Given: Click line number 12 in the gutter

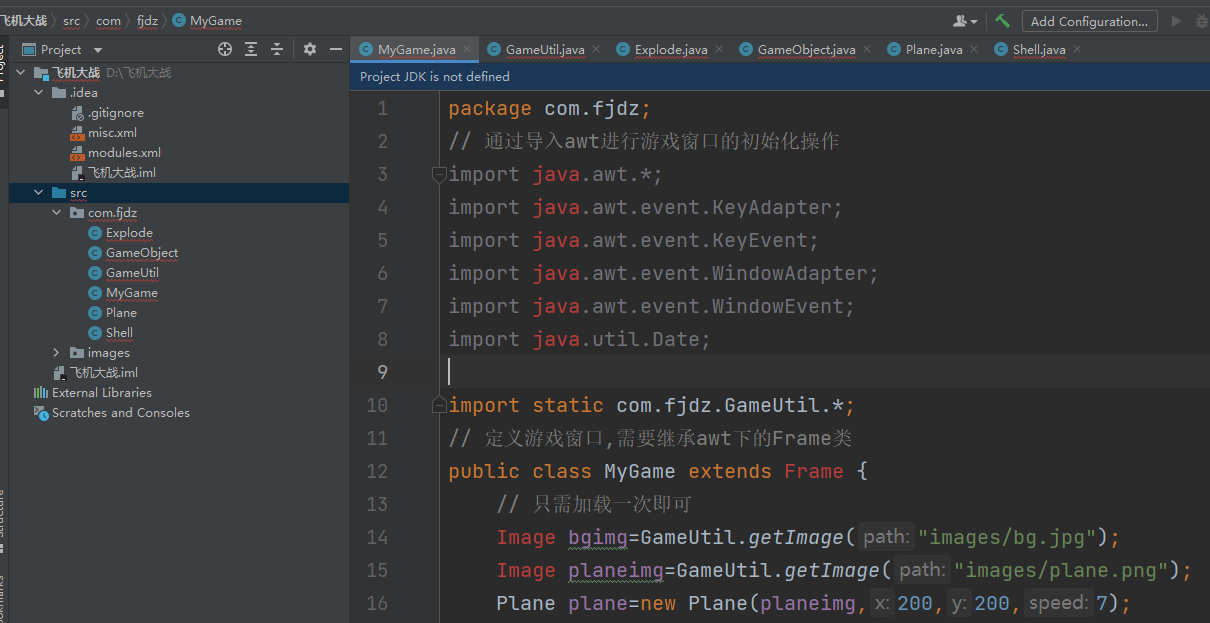Looking at the screenshot, I should 377,471.
